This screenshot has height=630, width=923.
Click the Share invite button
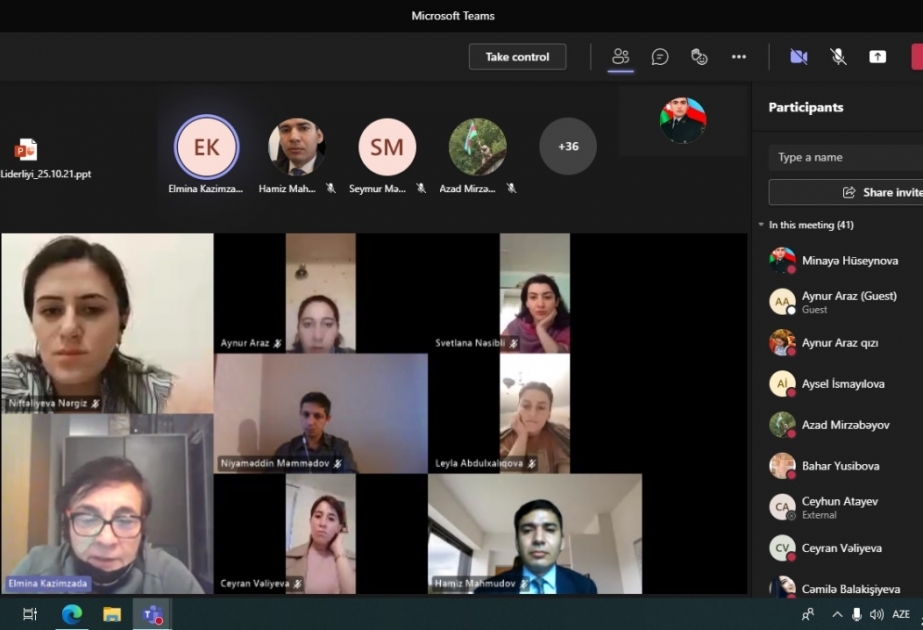(846, 193)
